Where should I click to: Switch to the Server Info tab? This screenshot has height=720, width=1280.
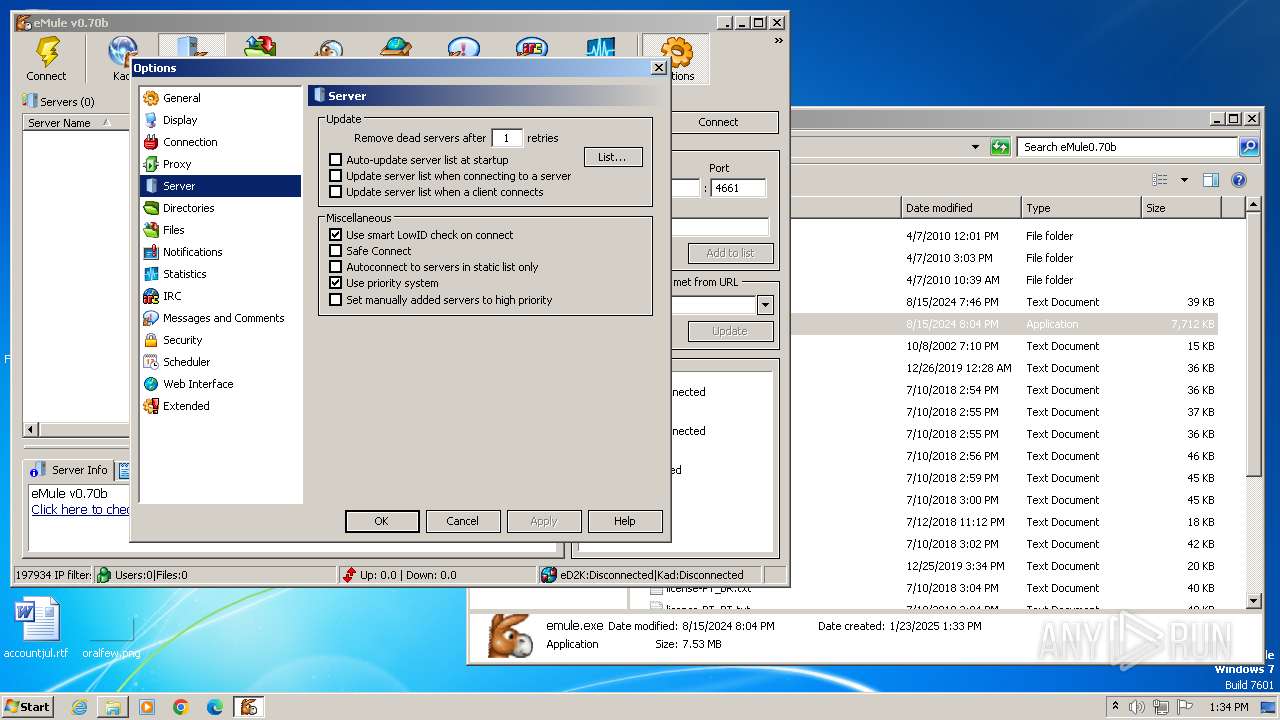point(69,470)
